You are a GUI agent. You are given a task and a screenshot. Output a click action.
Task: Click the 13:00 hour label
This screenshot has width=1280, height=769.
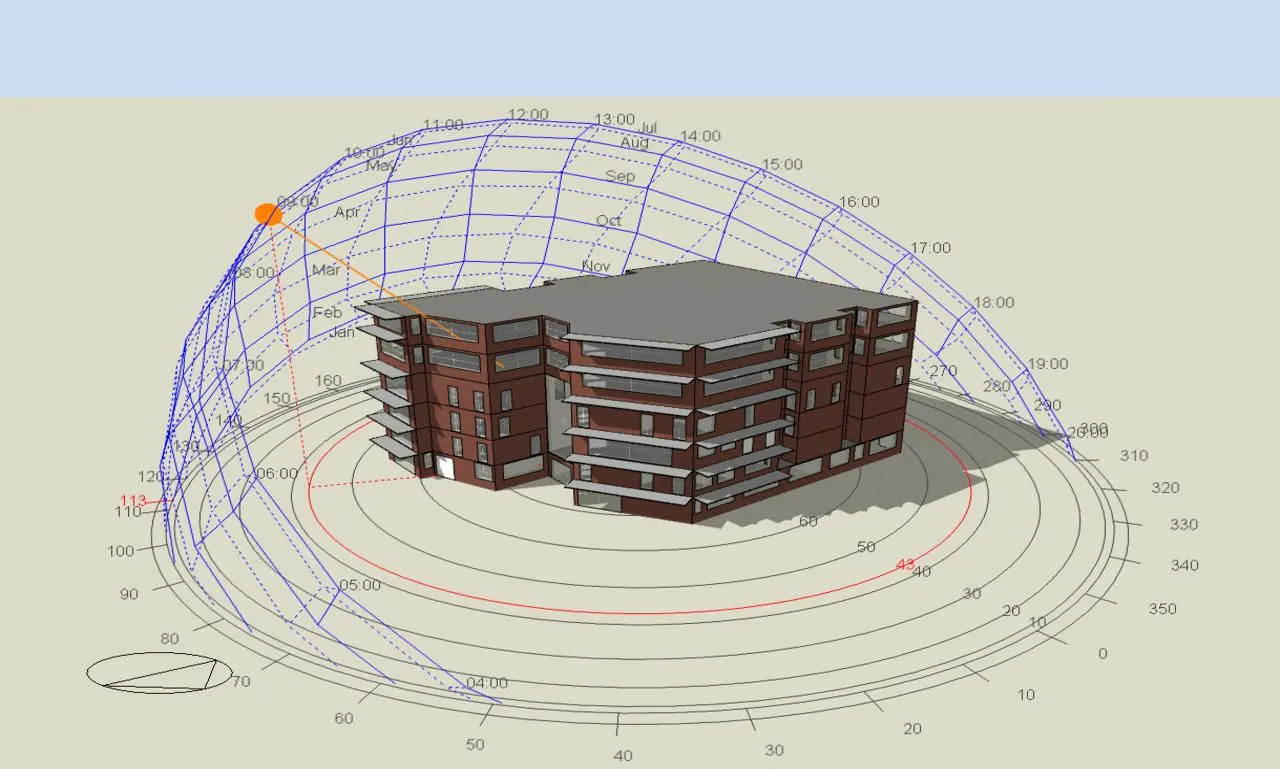pos(615,119)
